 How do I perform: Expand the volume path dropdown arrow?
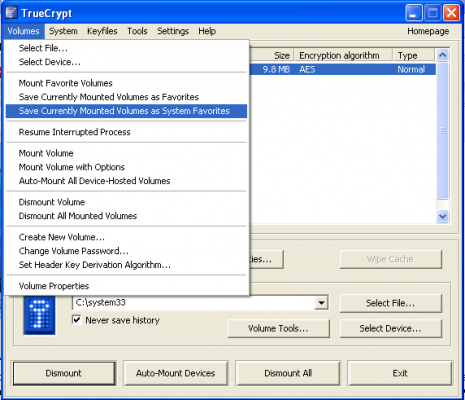point(321,303)
